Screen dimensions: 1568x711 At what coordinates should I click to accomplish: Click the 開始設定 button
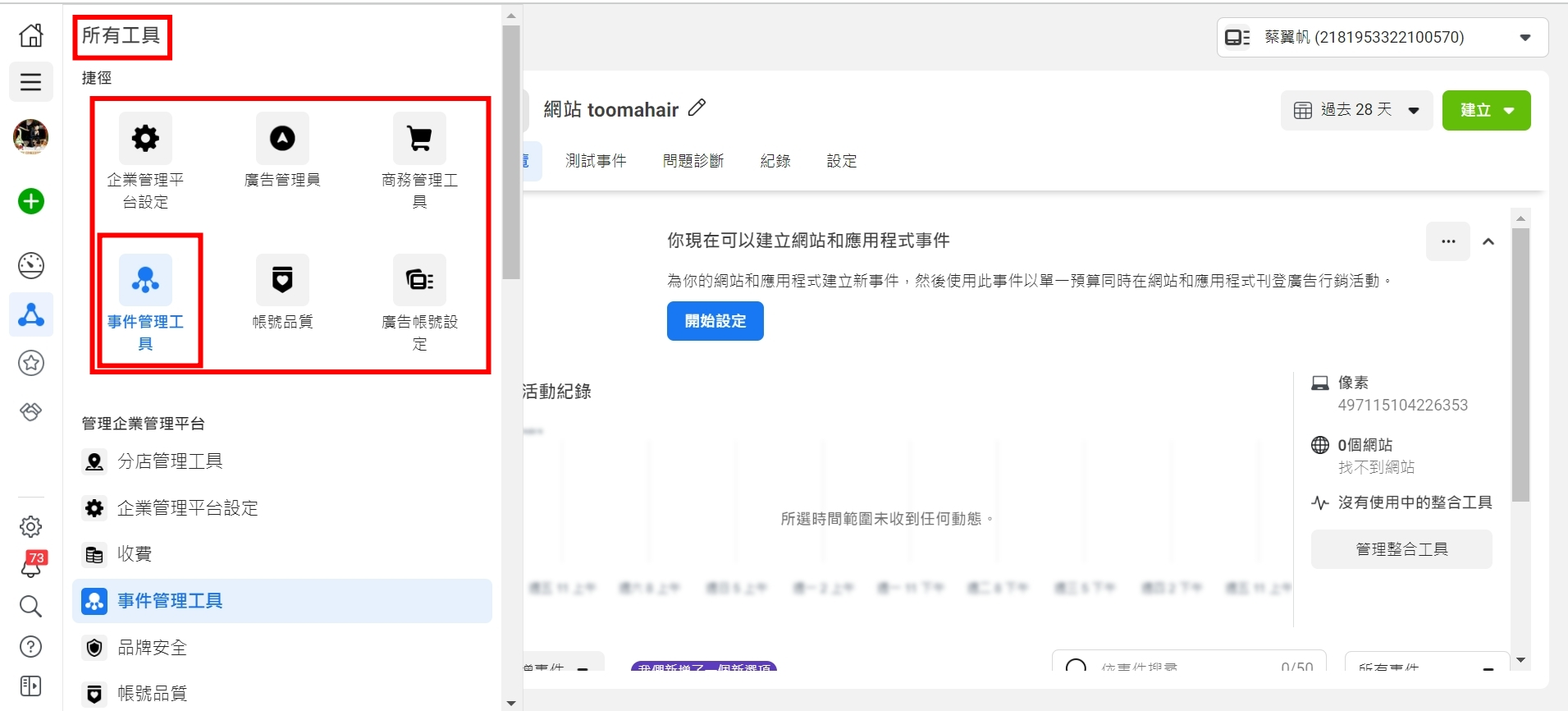(715, 321)
